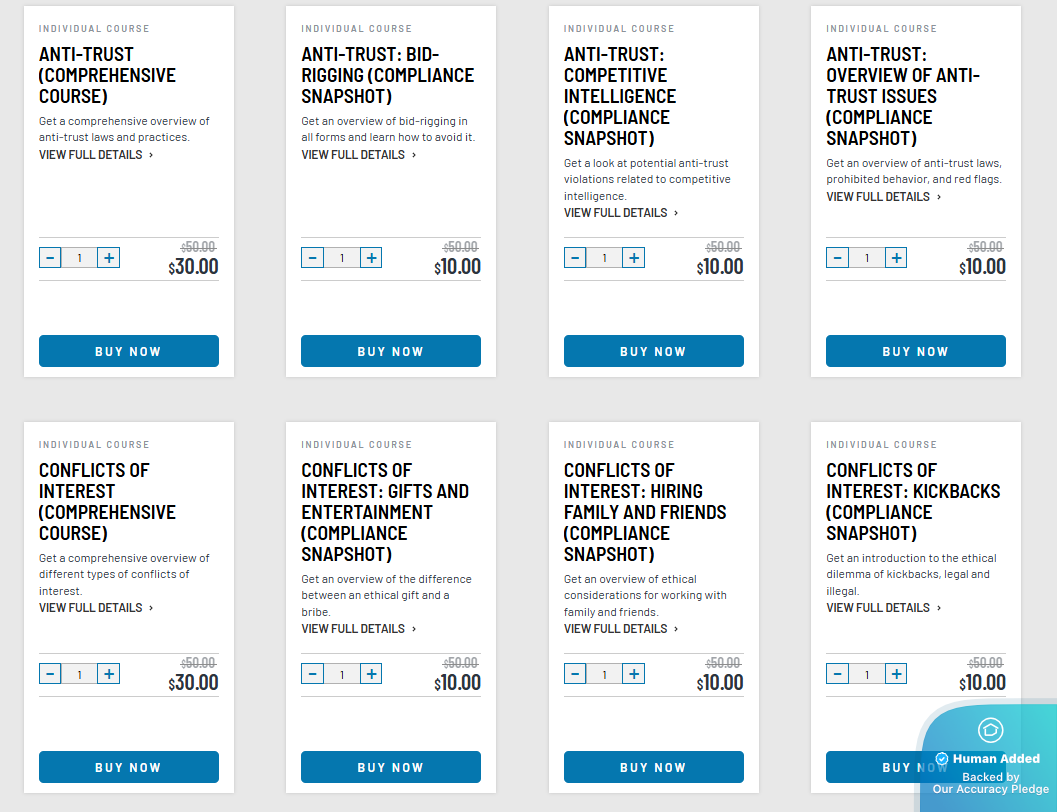Increase quantity for Anti-Trust Bid-Rigging course
The height and width of the screenshot is (812, 1057).
[x=371, y=257]
